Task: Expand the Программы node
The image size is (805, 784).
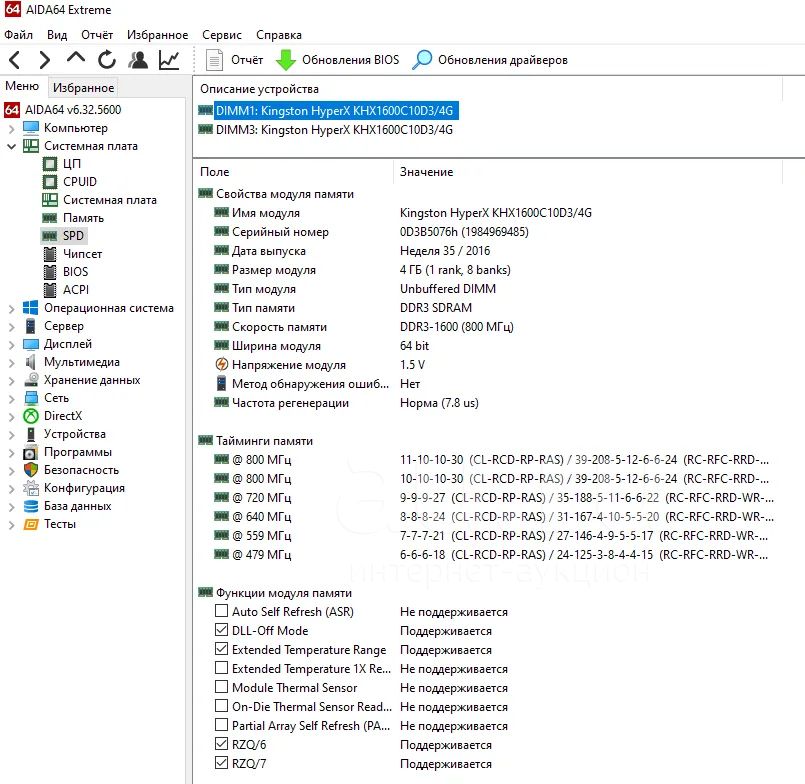Action: click(12, 452)
